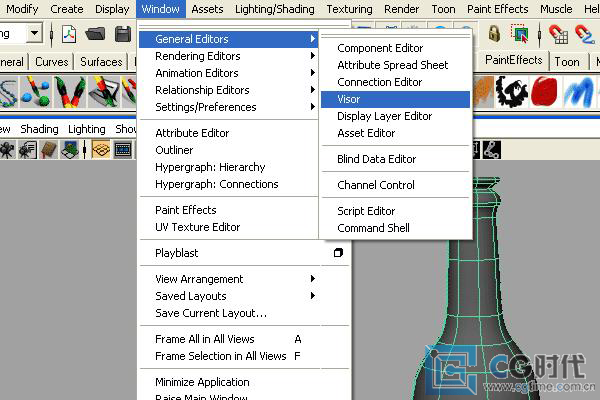Select Visor from General Editors submenu
The width and height of the screenshot is (600, 400).
(x=395, y=99)
